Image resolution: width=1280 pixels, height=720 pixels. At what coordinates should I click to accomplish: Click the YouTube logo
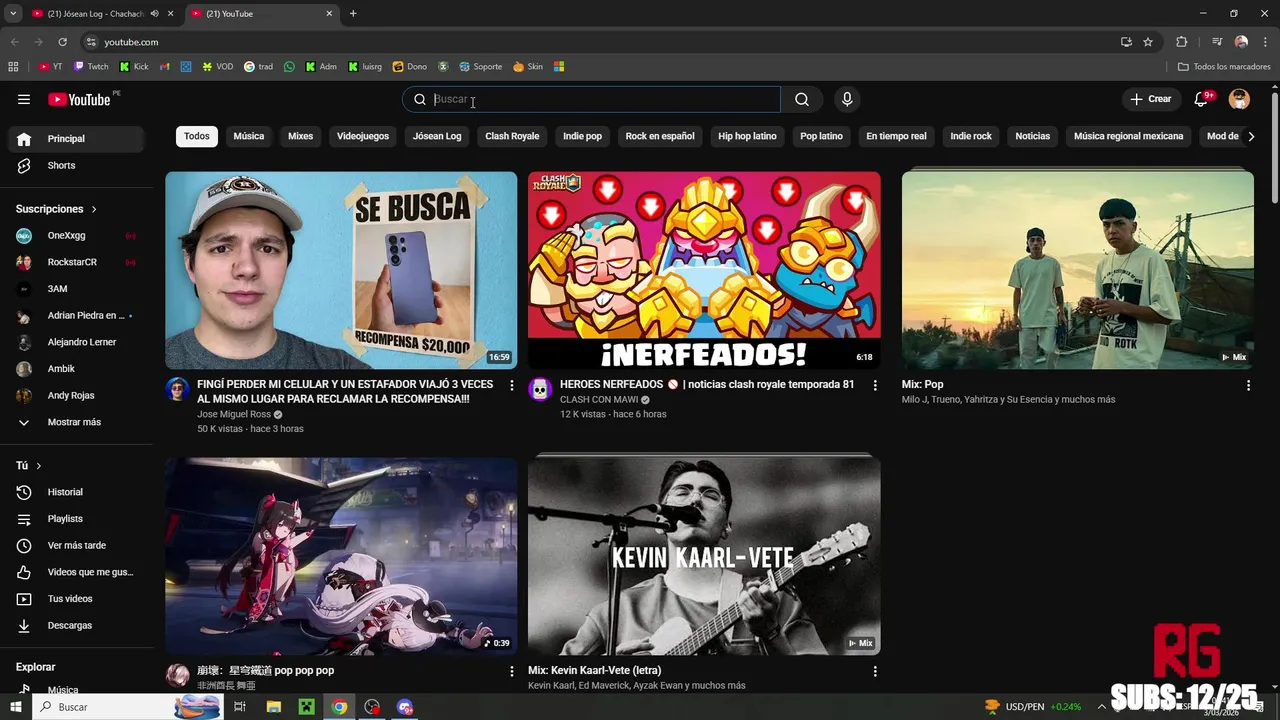pos(79,99)
